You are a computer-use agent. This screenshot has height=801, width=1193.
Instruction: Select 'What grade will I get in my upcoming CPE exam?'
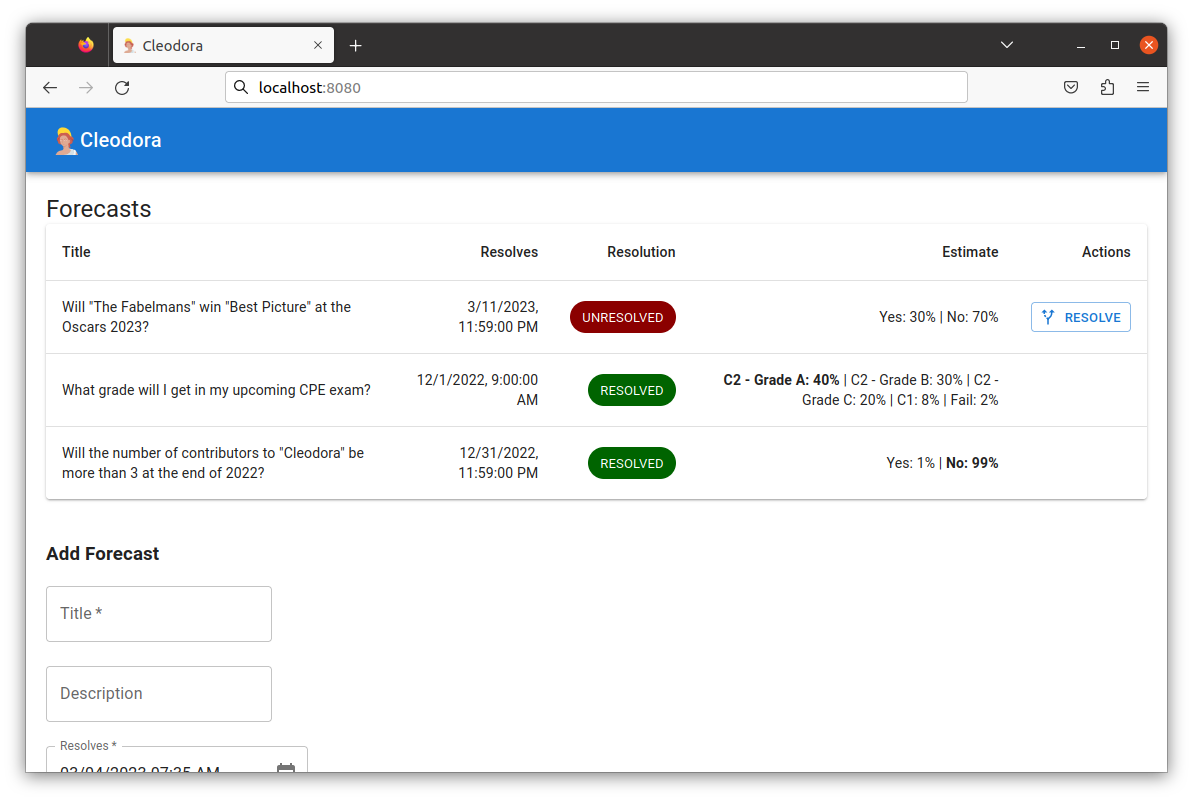[x=216, y=390]
